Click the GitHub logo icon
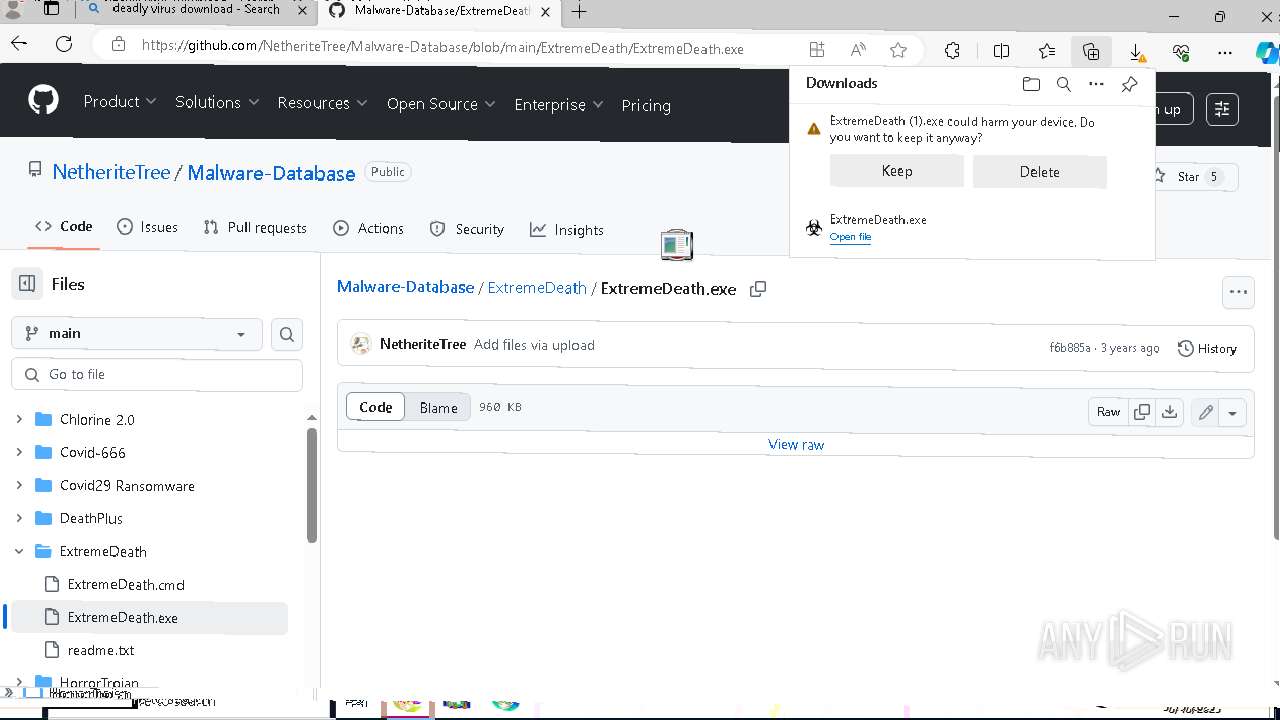This screenshot has height=720, width=1280. coord(43,100)
